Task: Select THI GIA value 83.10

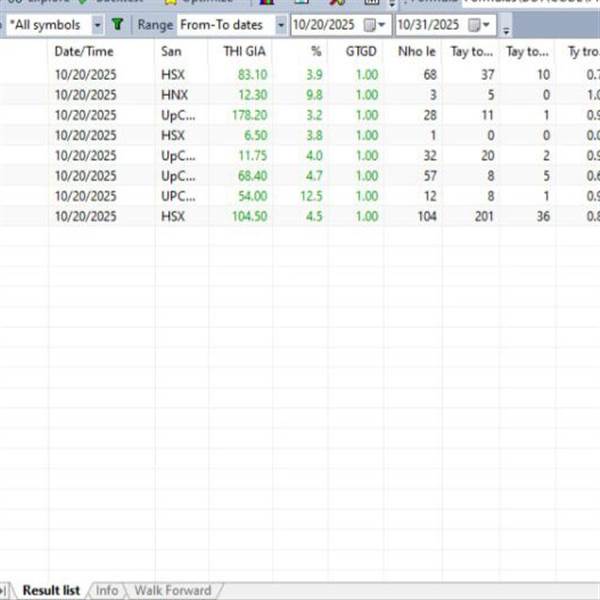Action: coord(252,75)
